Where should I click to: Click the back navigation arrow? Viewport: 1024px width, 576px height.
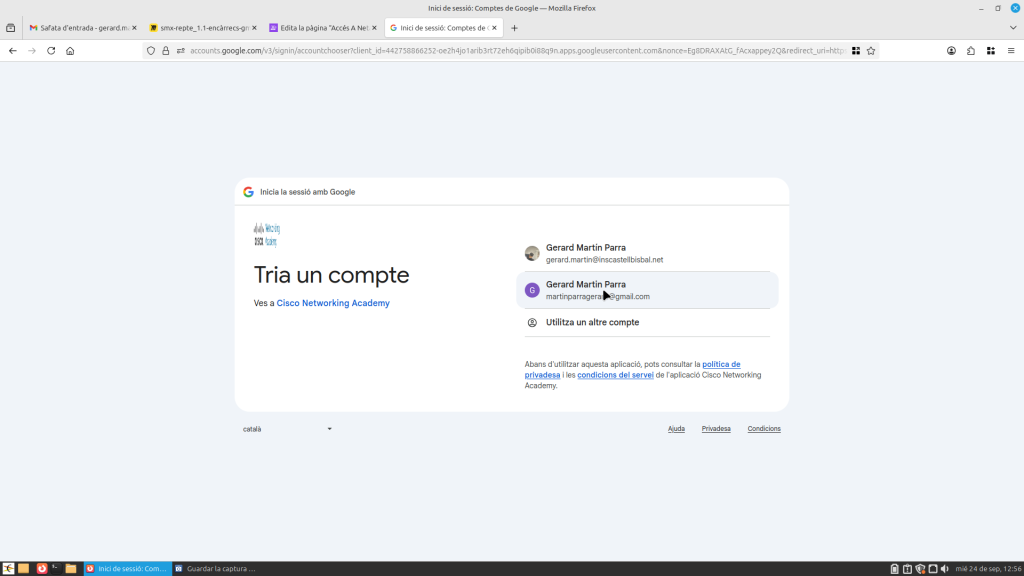pyautogui.click(x=13, y=51)
